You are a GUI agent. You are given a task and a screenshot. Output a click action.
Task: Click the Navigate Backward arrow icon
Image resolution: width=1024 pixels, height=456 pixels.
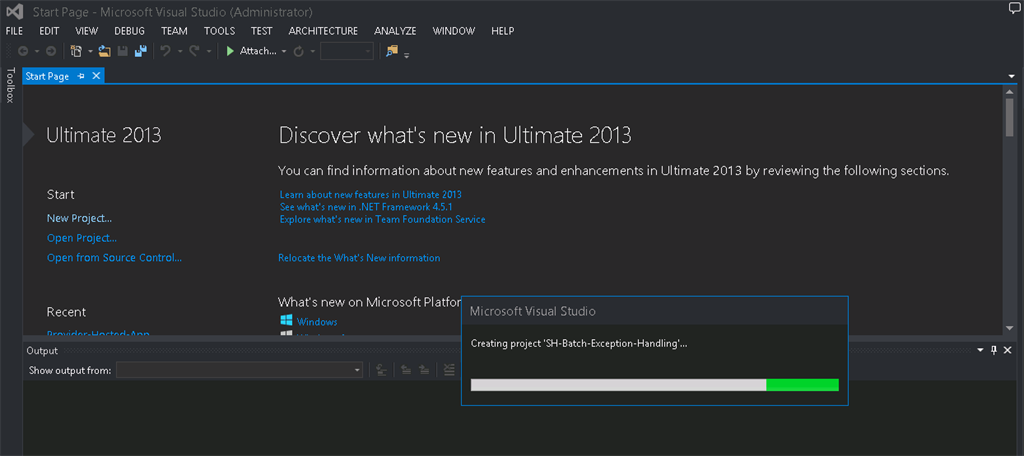tap(23, 51)
